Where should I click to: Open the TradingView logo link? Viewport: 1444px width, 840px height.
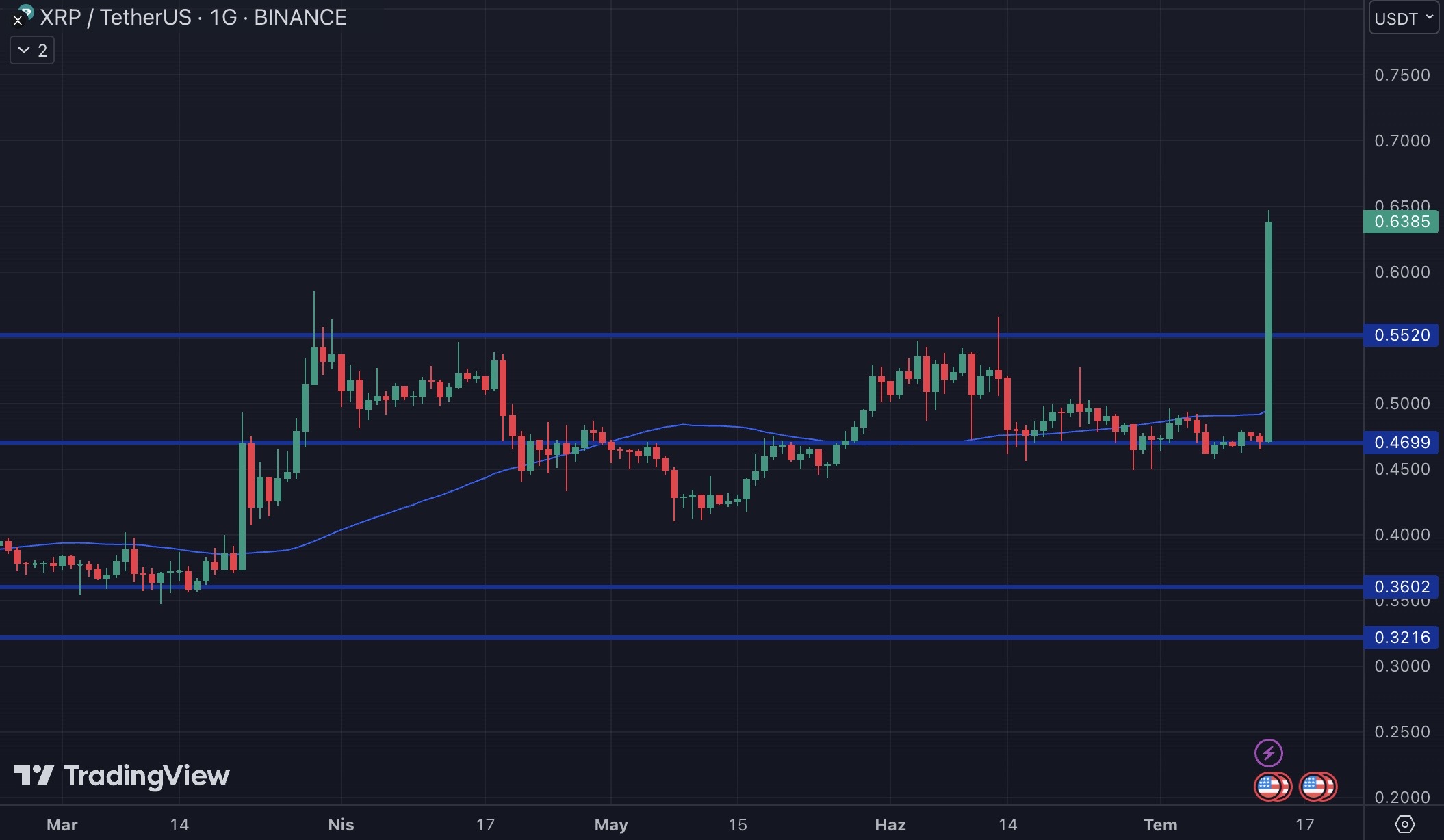tap(122, 776)
